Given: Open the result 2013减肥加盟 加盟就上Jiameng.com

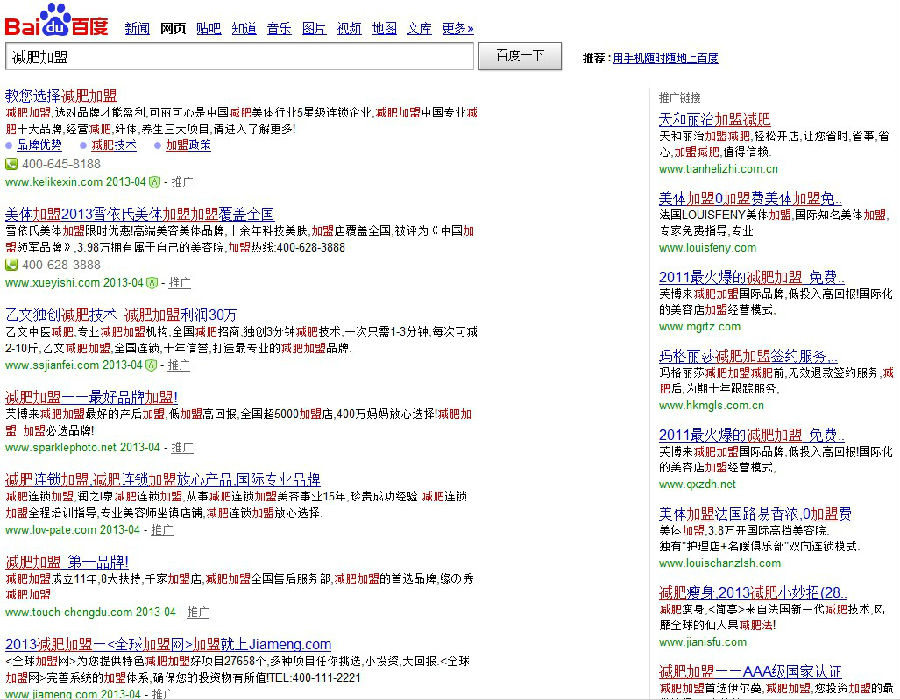Looking at the screenshot, I should tap(168, 644).
